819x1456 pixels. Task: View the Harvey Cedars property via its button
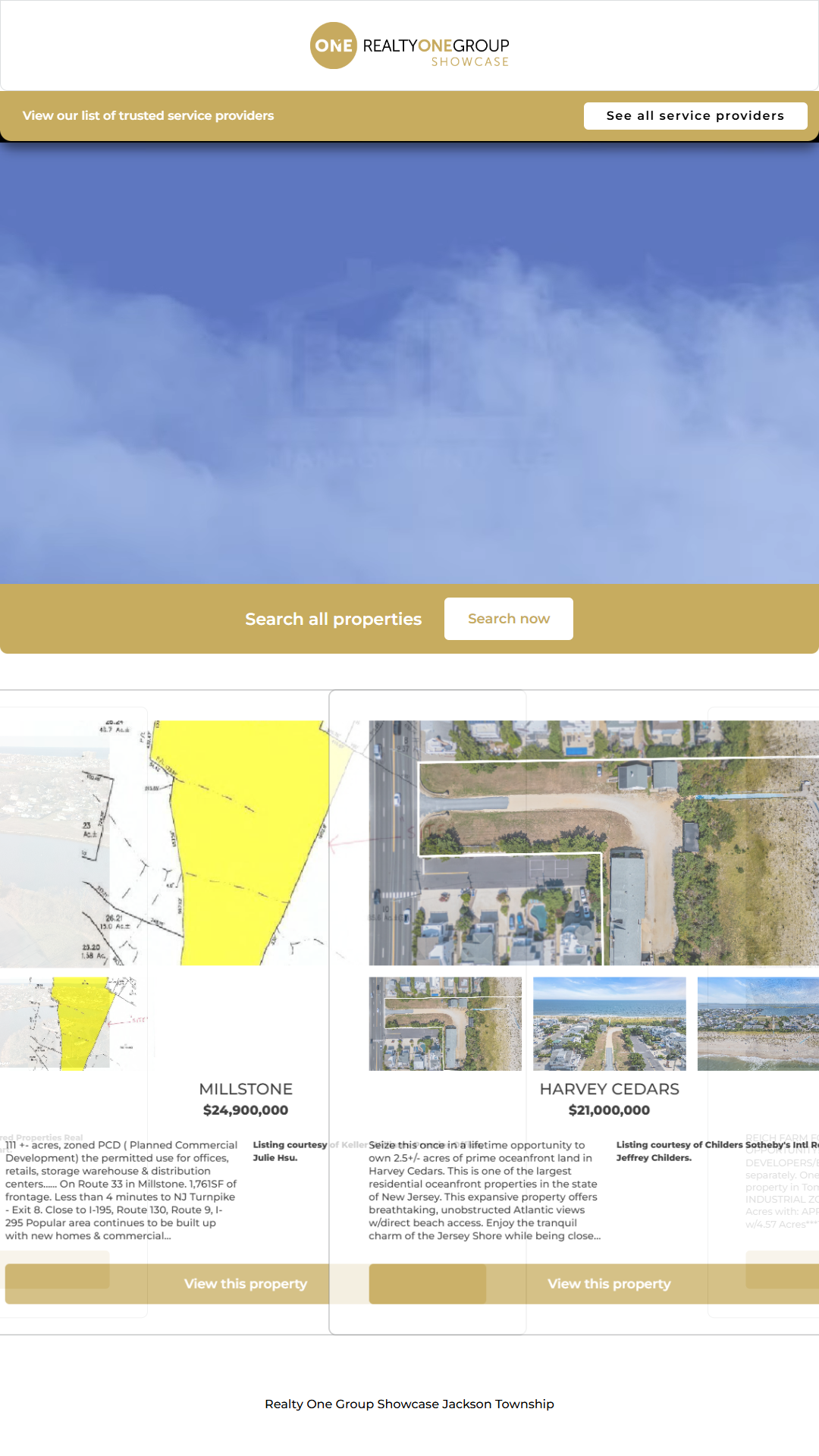pyautogui.click(x=610, y=1284)
